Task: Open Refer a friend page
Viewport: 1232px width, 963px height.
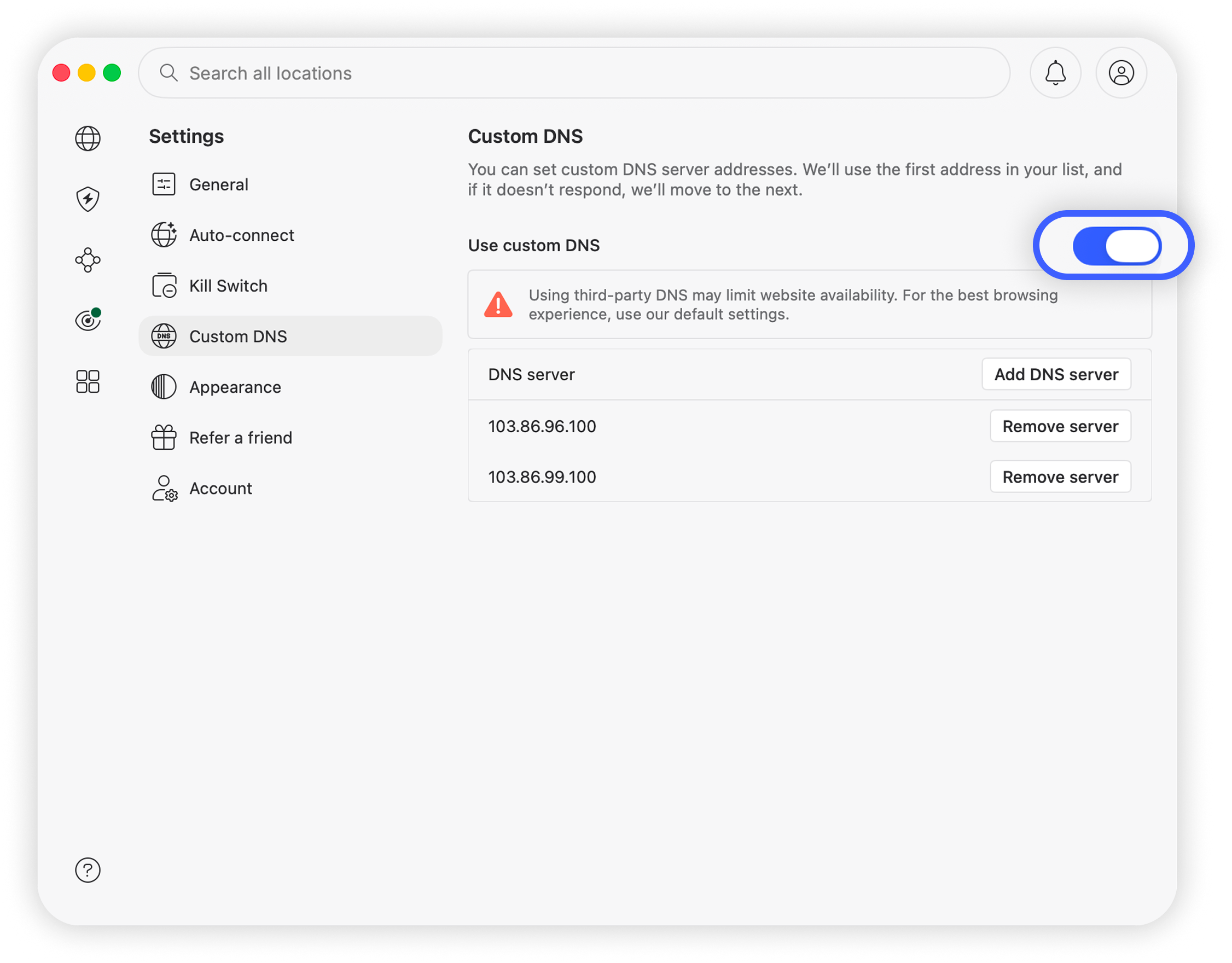Action: (x=290, y=438)
